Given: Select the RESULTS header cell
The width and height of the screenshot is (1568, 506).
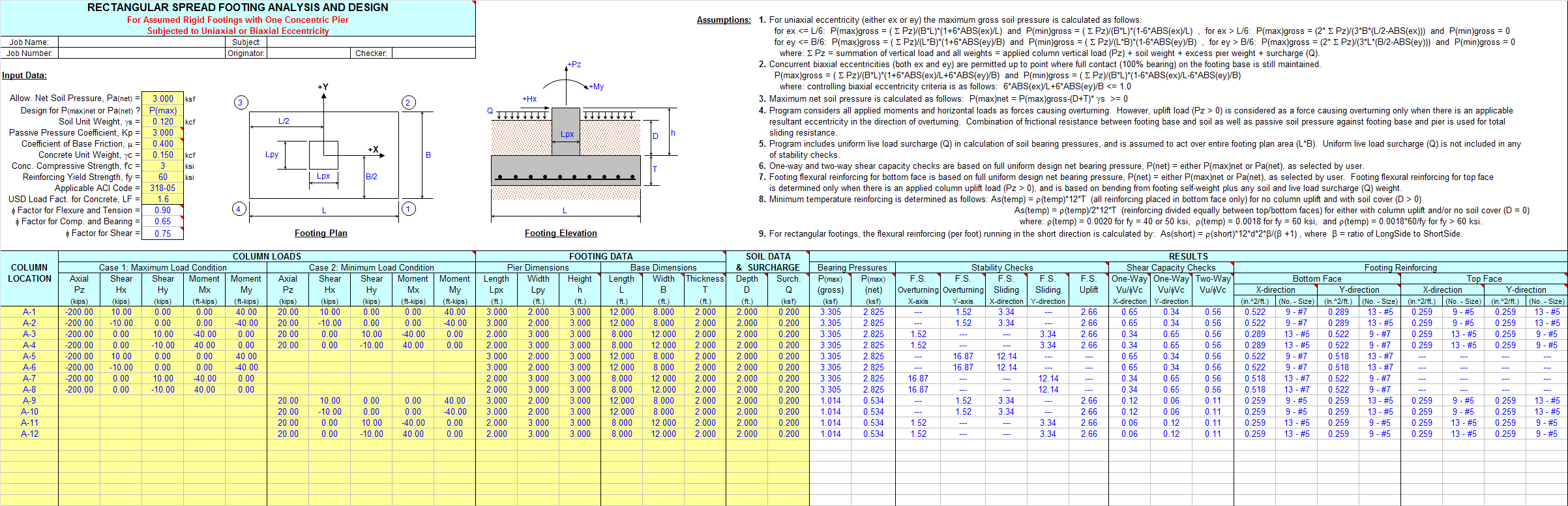Looking at the screenshot, I should pos(1188,256).
